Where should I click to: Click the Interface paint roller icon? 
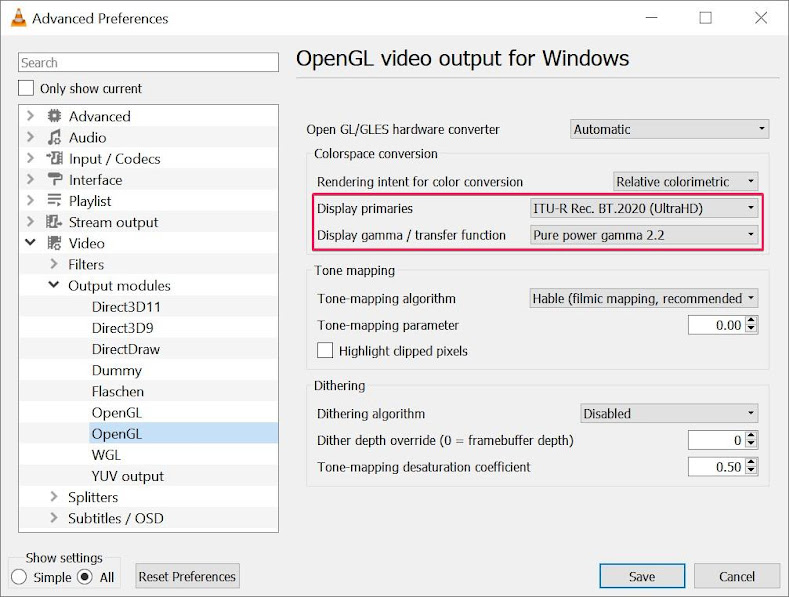coord(54,180)
